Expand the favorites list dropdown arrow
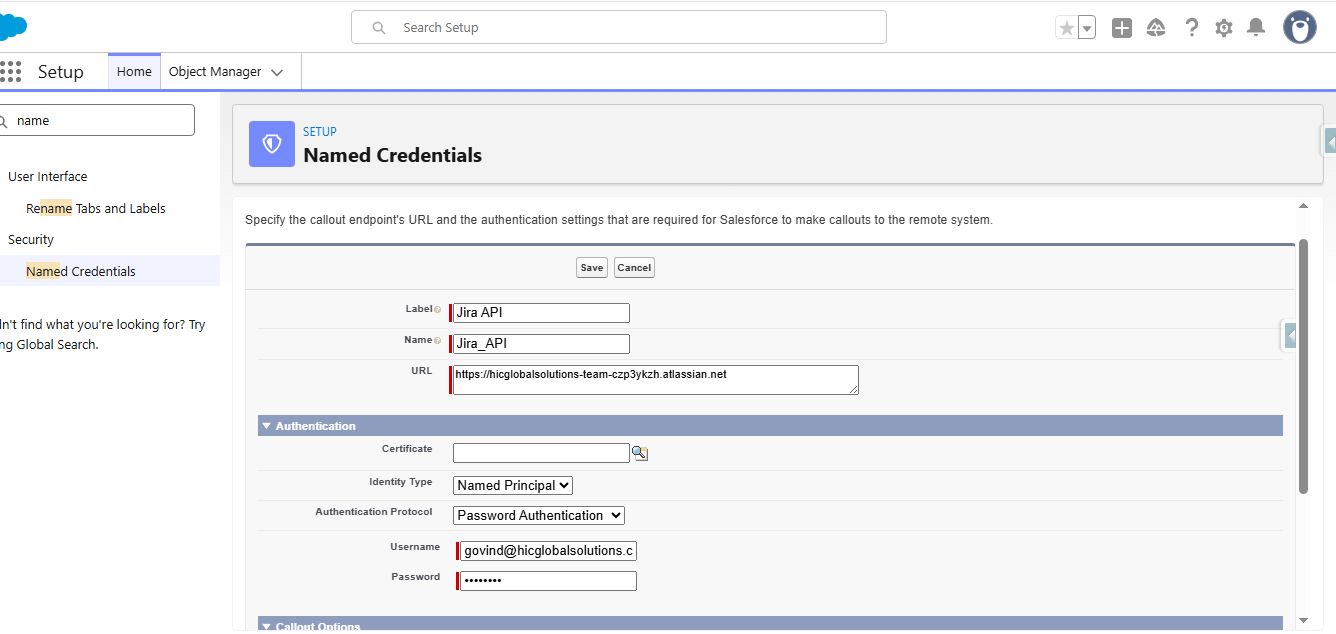1336x634 pixels. (1087, 28)
